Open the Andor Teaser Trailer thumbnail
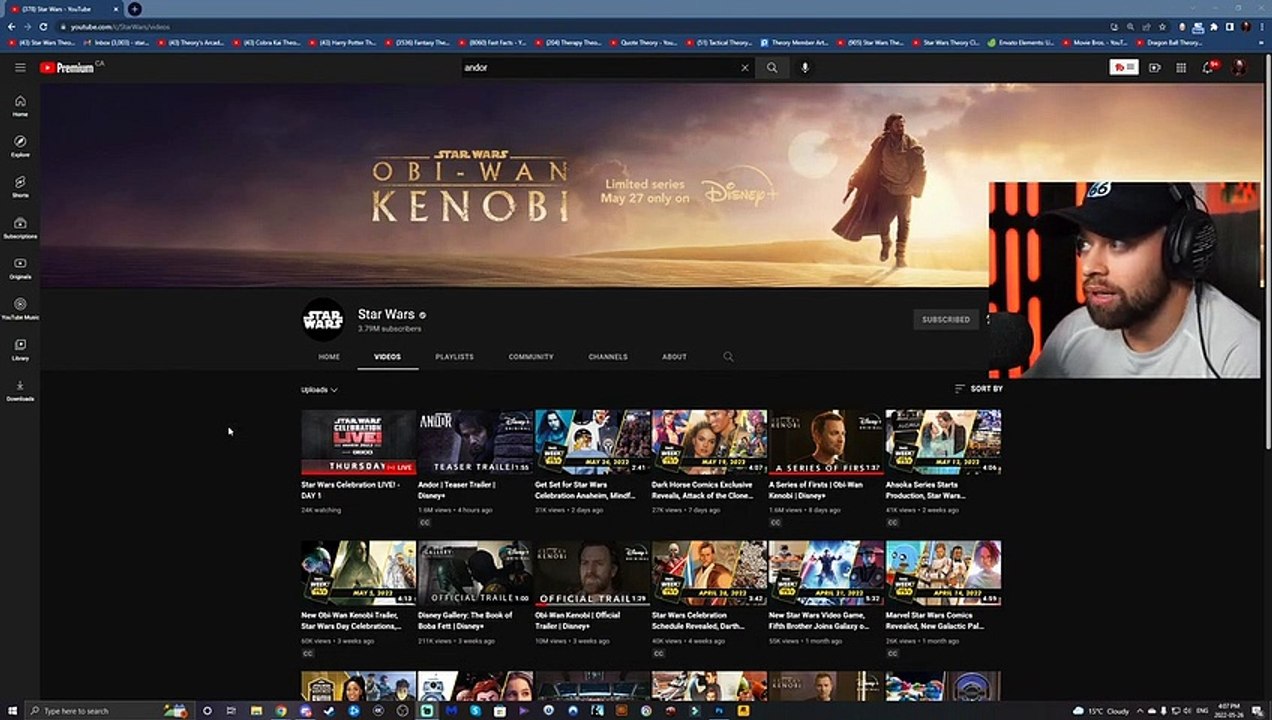1272x720 pixels. point(475,442)
